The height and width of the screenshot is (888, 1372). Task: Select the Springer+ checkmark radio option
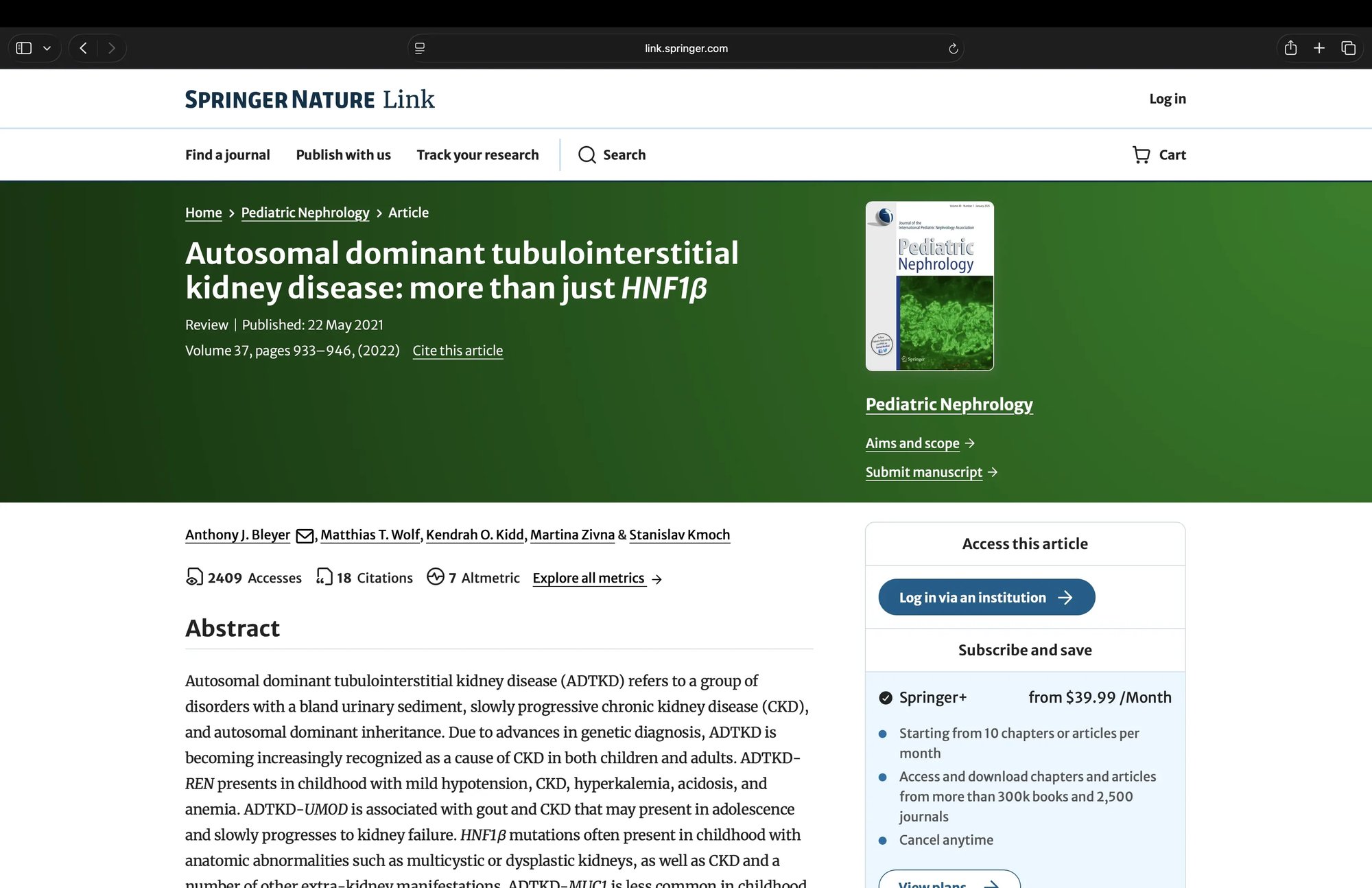[x=886, y=698]
